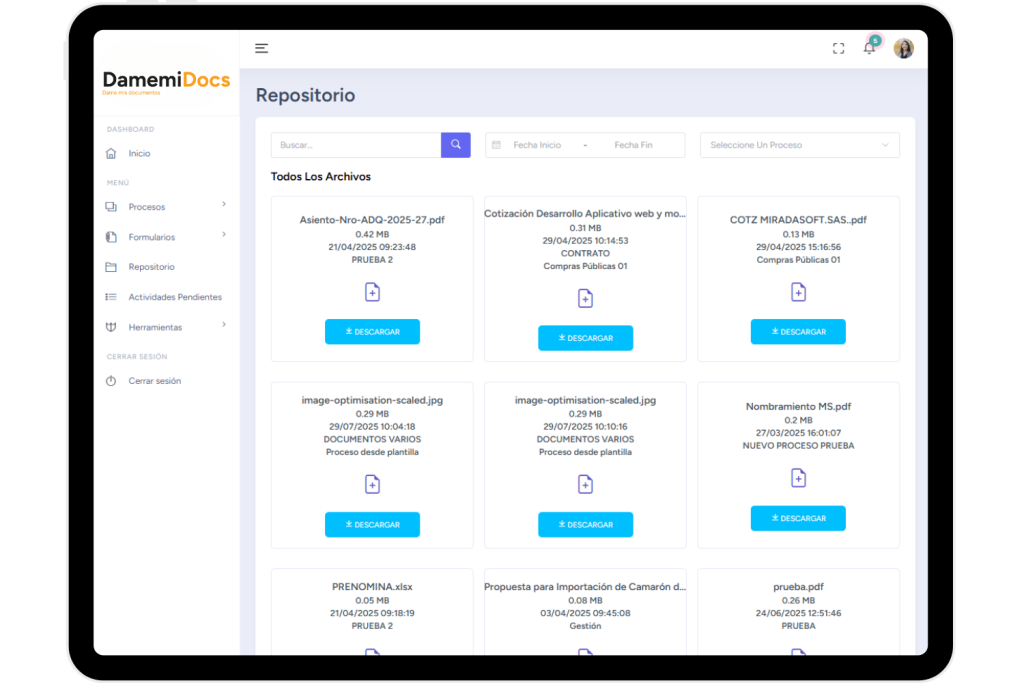1024x683 pixels.
Task: Click file icon for COTZ MIRADASOFT.SAS..pdf
Action: (x=798, y=292)
